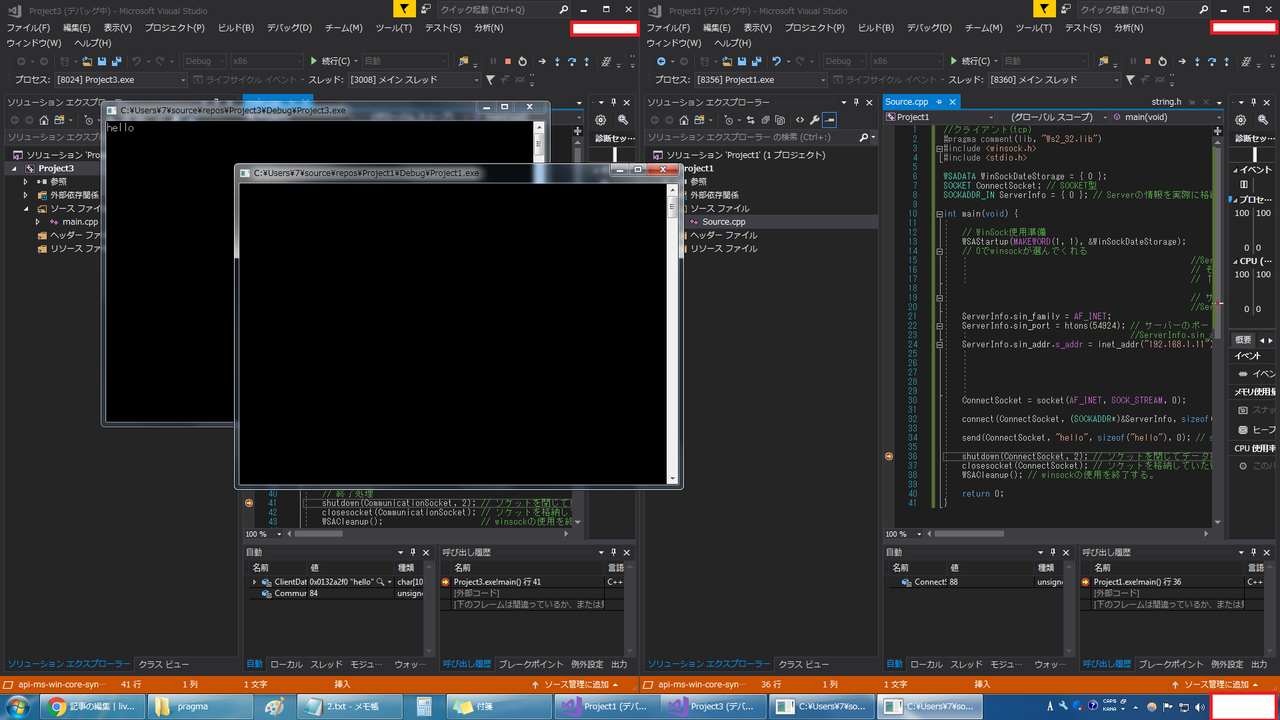Toggle breakpoint at line 41 in Project3 editor
Image resolution: width=1280 pixels, height=720 pixels.
pos(249,503)
